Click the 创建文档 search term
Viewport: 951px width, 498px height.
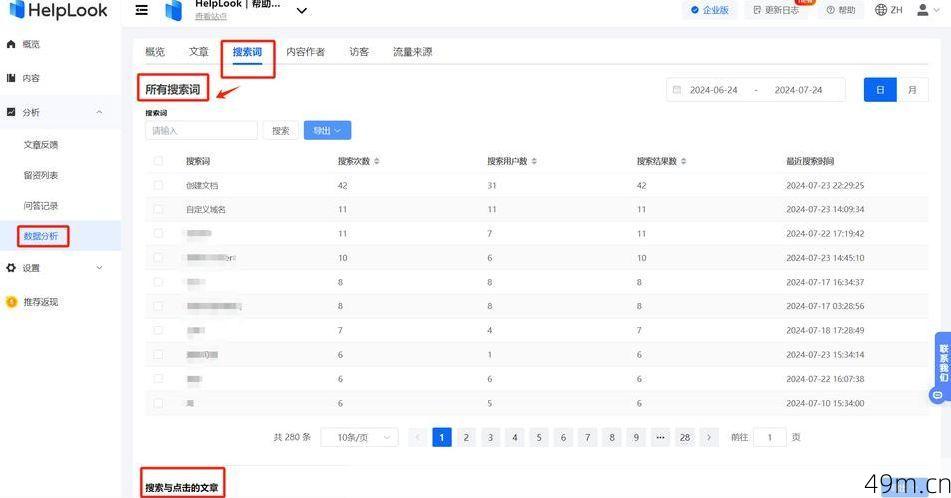202,186
